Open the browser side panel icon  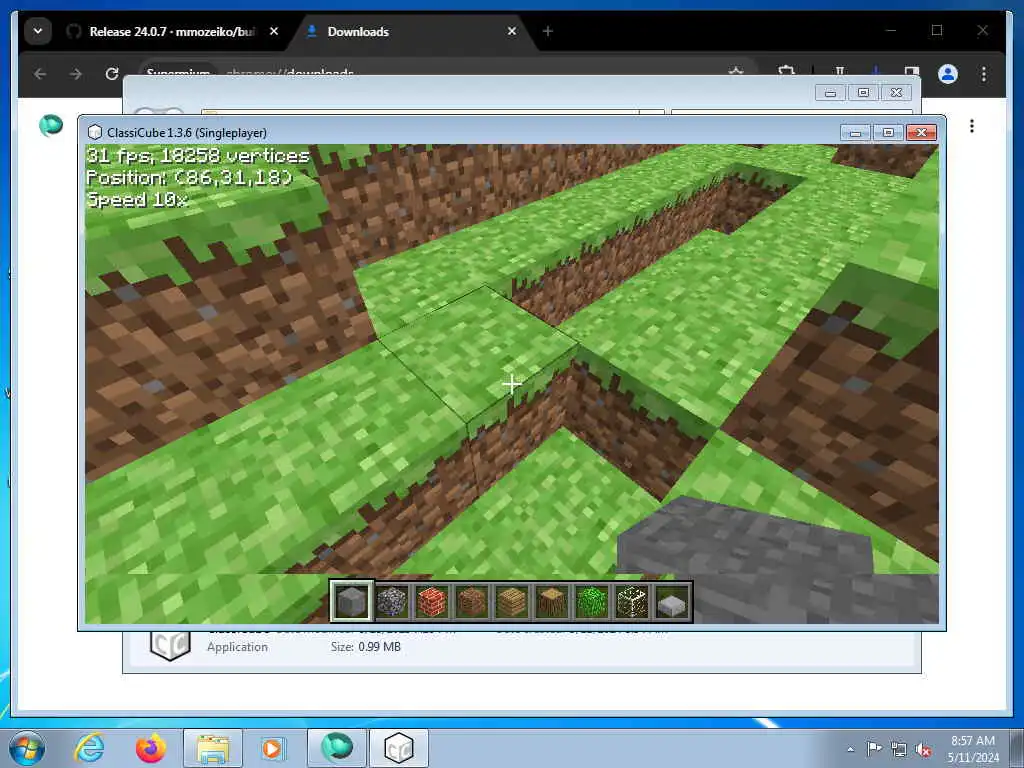click(912, 71)
